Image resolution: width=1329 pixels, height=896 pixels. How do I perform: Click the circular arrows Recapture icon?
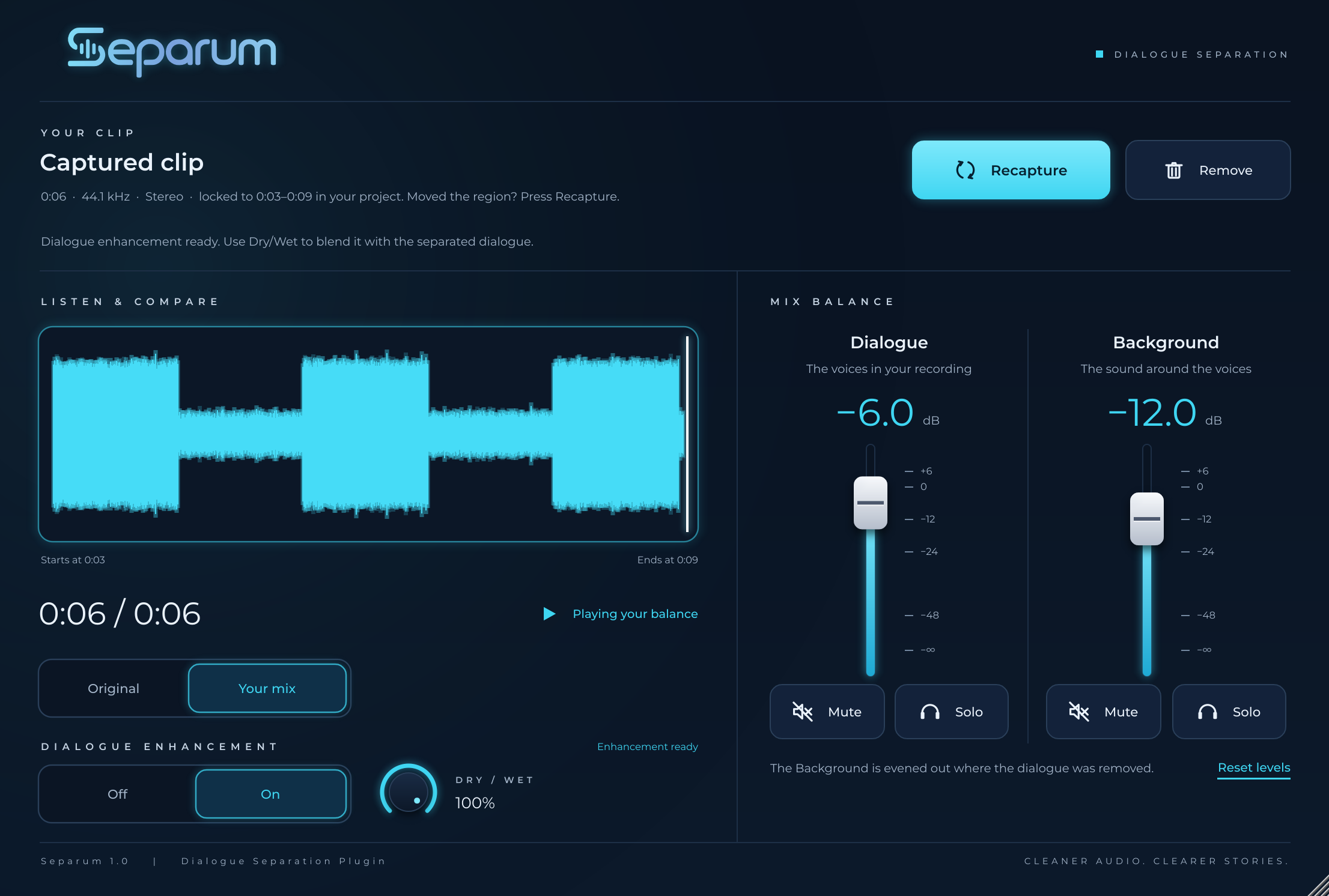(965, 170)
